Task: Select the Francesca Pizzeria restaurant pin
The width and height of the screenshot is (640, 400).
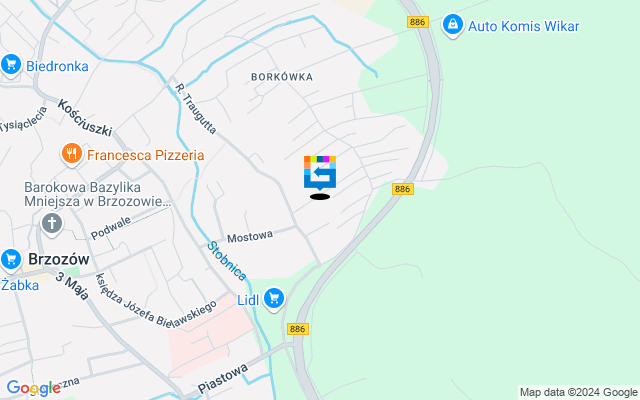Action: 72,155
